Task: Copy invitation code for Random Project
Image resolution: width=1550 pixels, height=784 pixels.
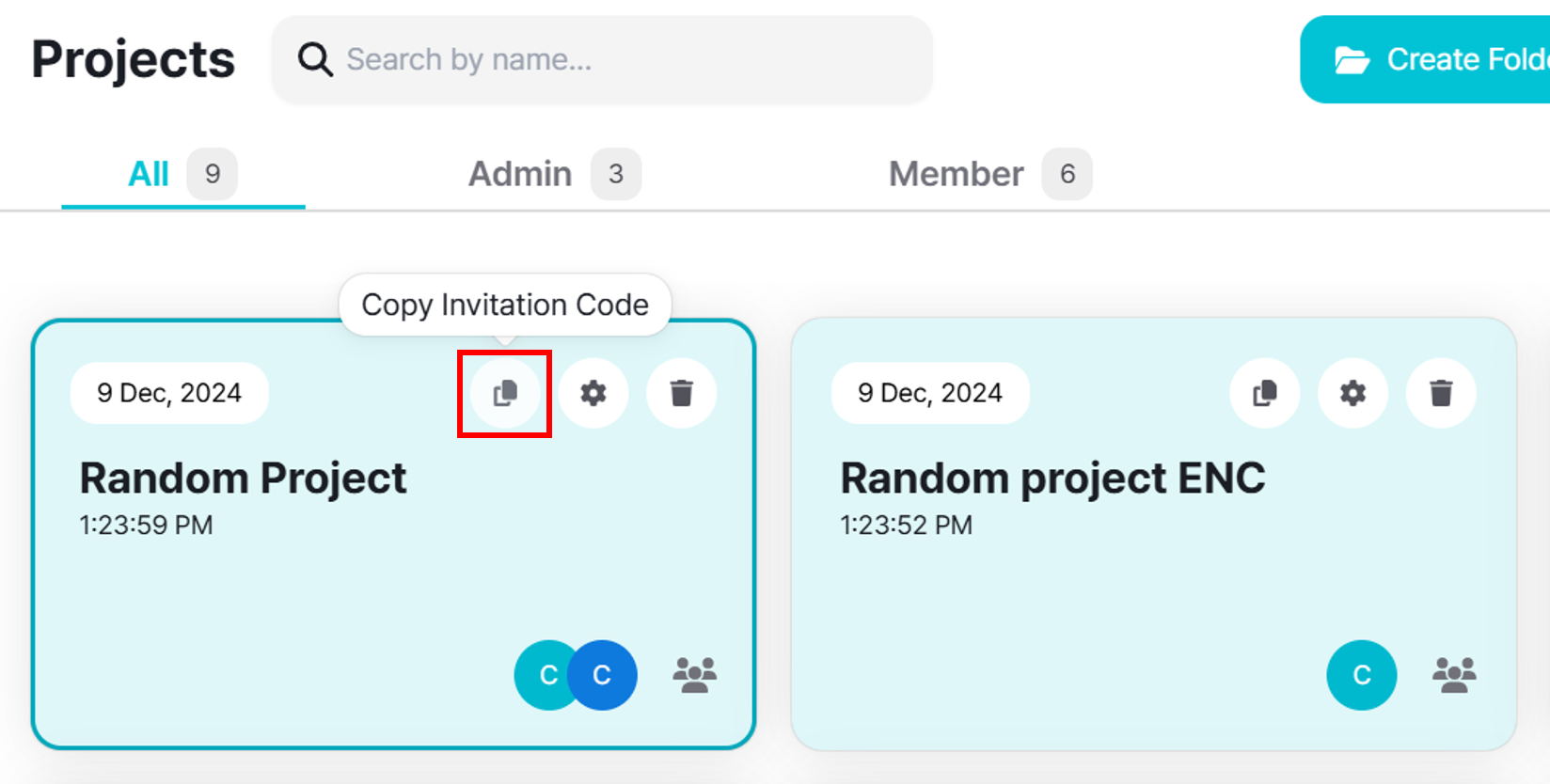Action: click(x=505, y=393)
